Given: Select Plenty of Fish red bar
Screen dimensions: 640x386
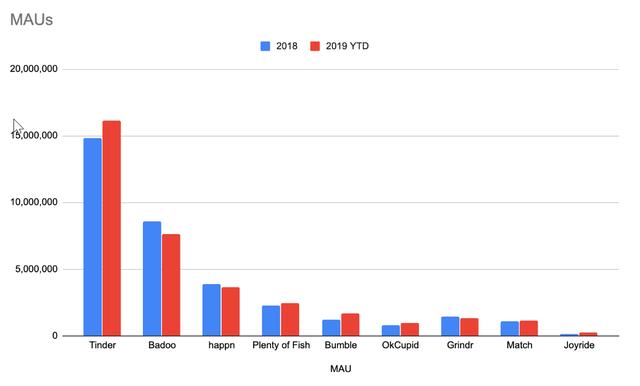Looking at the screenshot, I should (290, 319).
